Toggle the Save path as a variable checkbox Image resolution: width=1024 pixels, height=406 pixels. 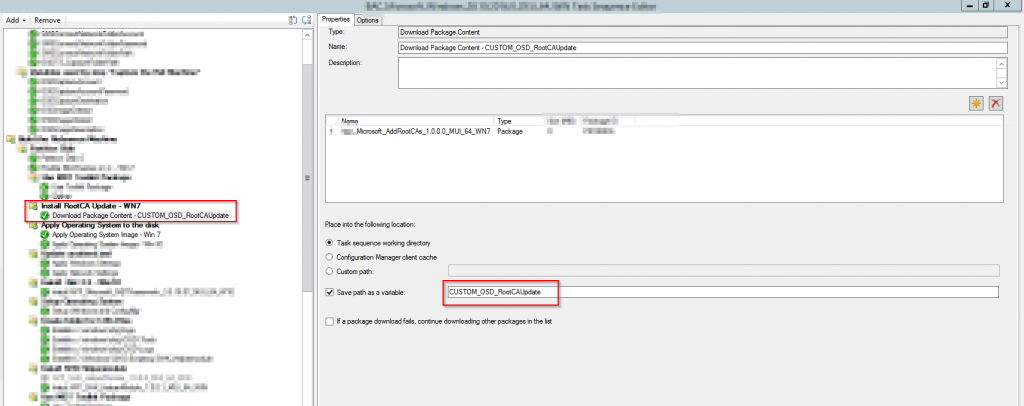(x=329, y=292)
